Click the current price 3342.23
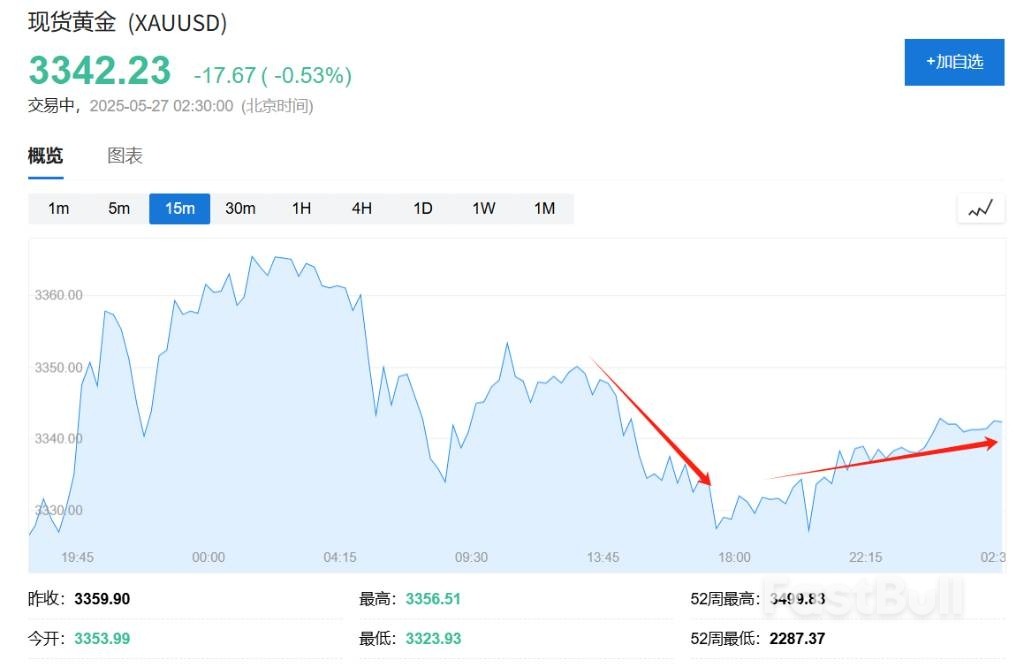The width and height of the screenshot is (1024, 666). tap(100, 71)
